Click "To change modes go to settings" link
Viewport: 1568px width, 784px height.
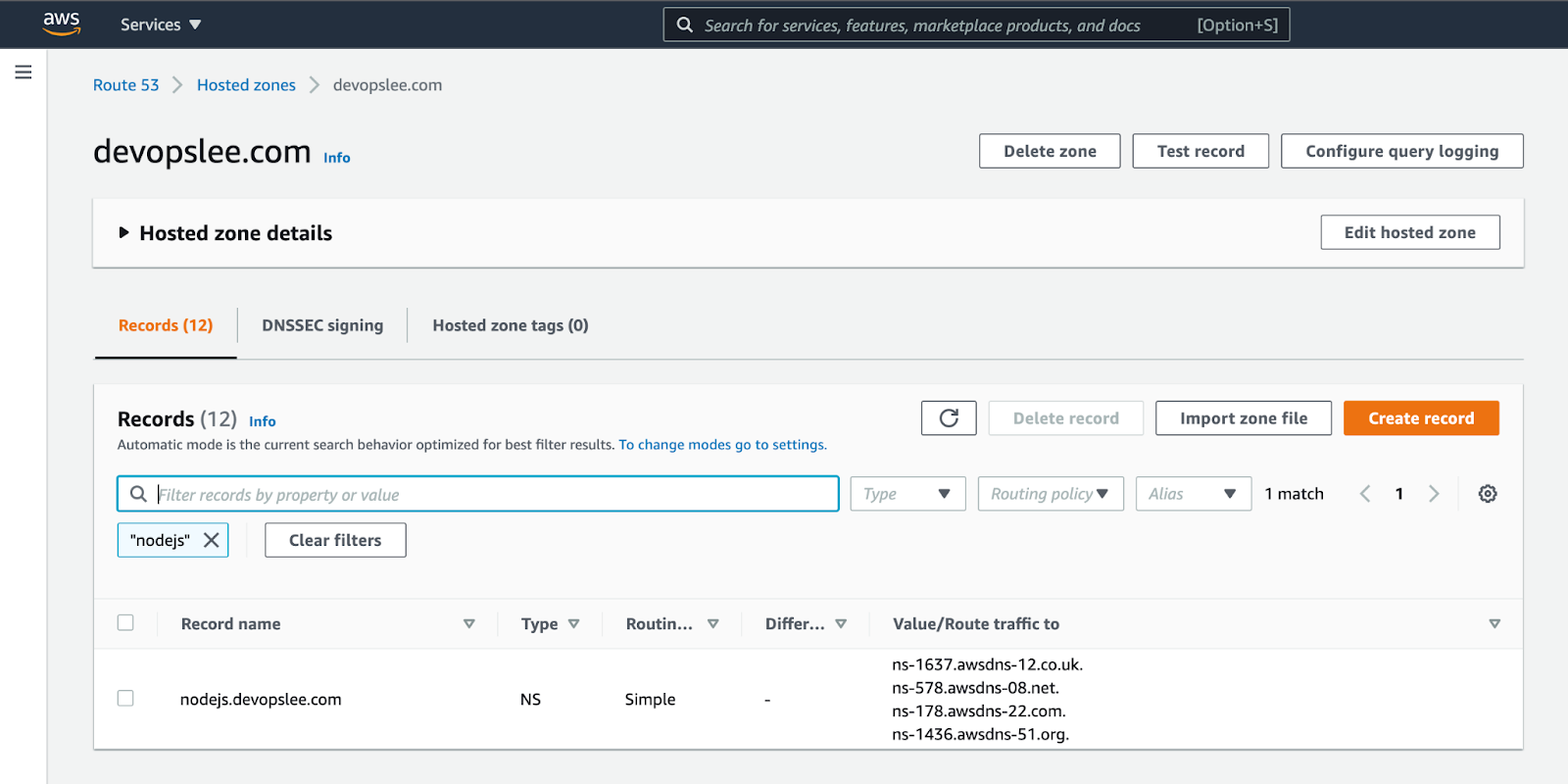point(722,445)
